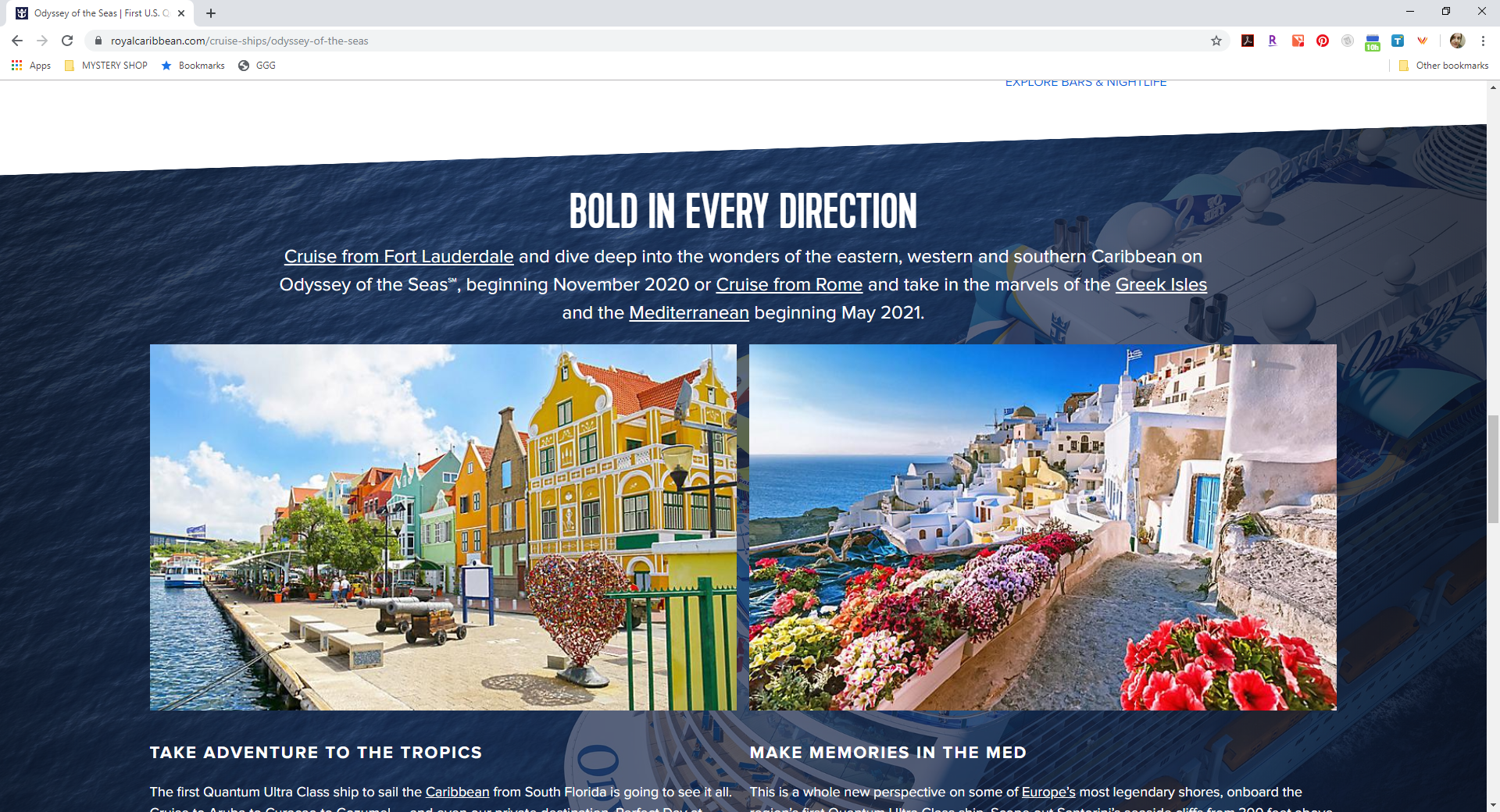Open the Chrome three-dot menu
1500x812 pixels.
tap(1483, 41)
